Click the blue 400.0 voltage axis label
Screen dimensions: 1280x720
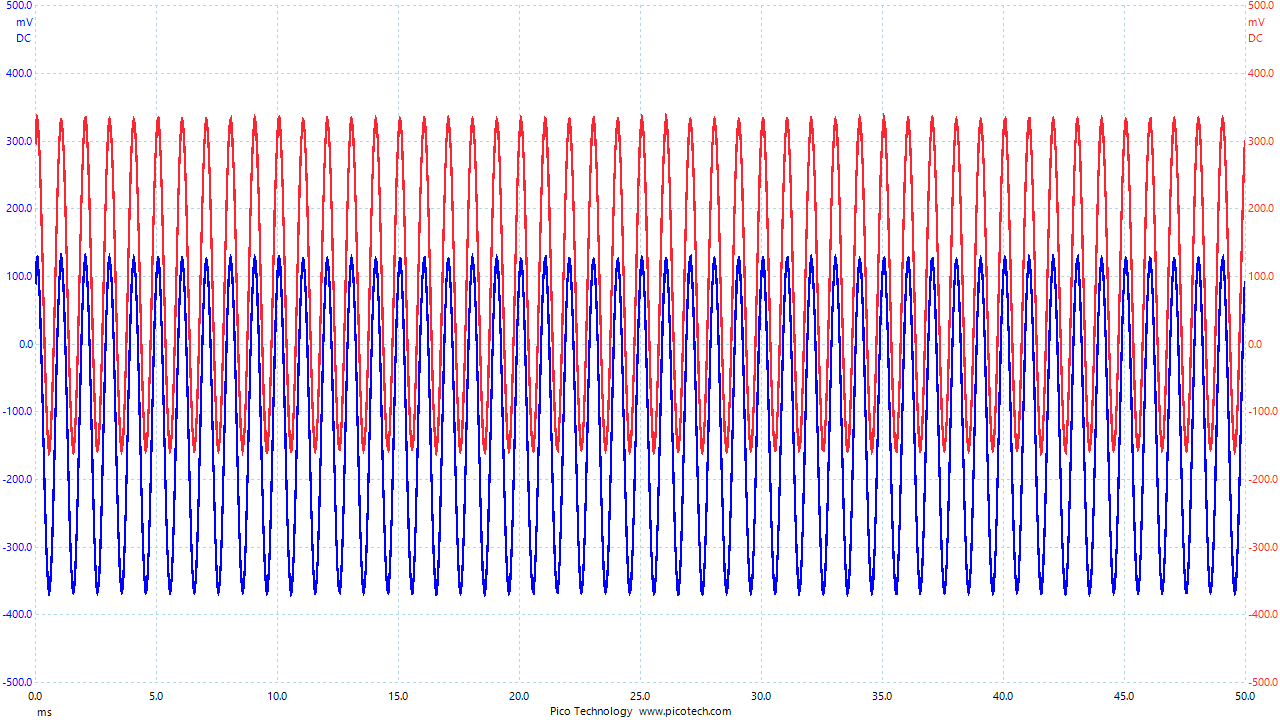pyautogui.click(x=19, y=74)
